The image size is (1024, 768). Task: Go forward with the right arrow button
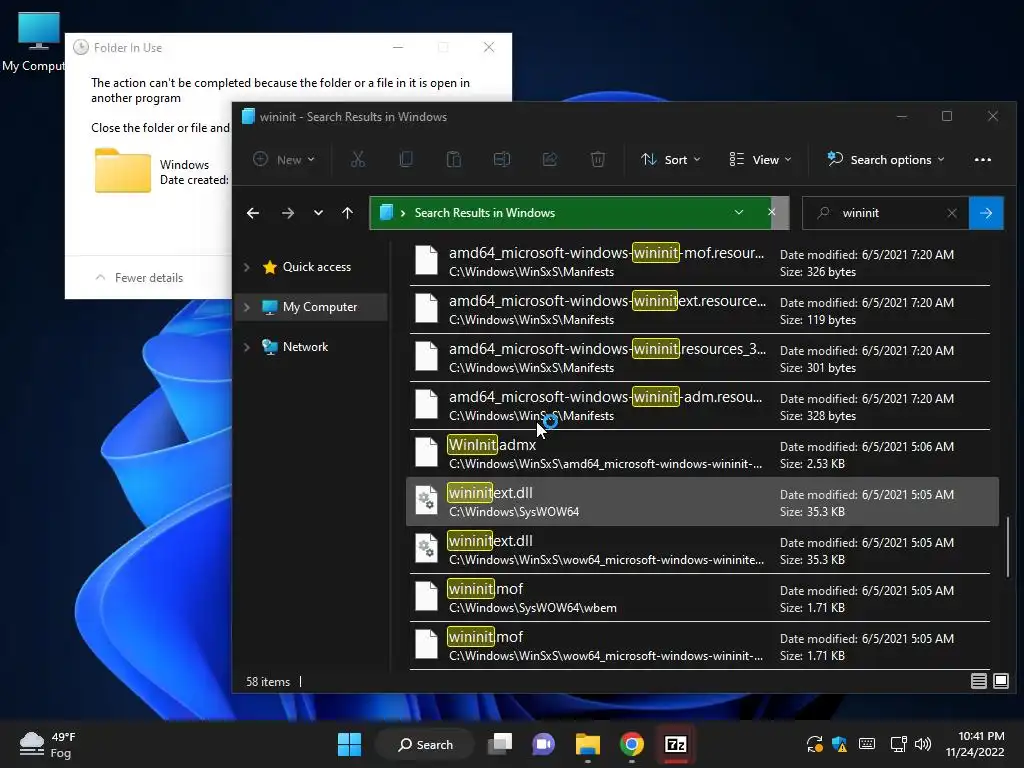tap(287, 213)
